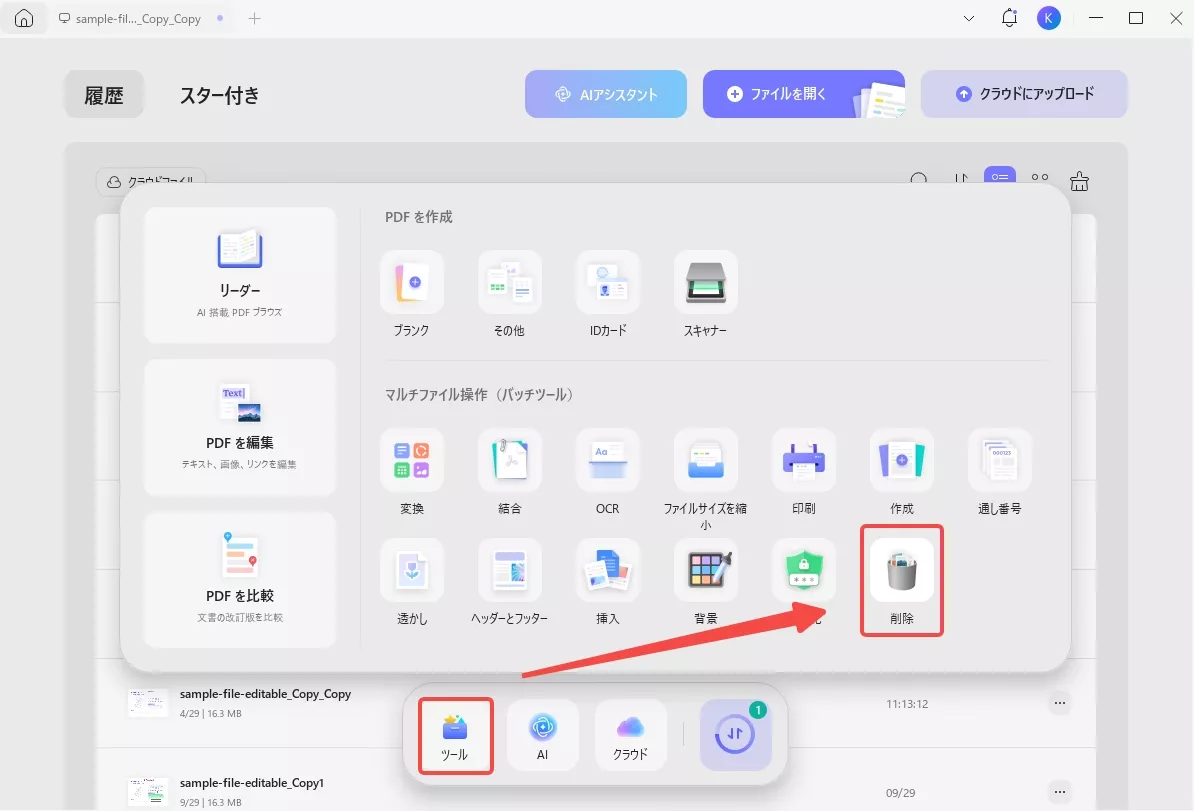Screen dimensions: 1194x811
Task: Click the sample-file-editable_Copy1 thumbnail
Action: [x=148, y=791]
